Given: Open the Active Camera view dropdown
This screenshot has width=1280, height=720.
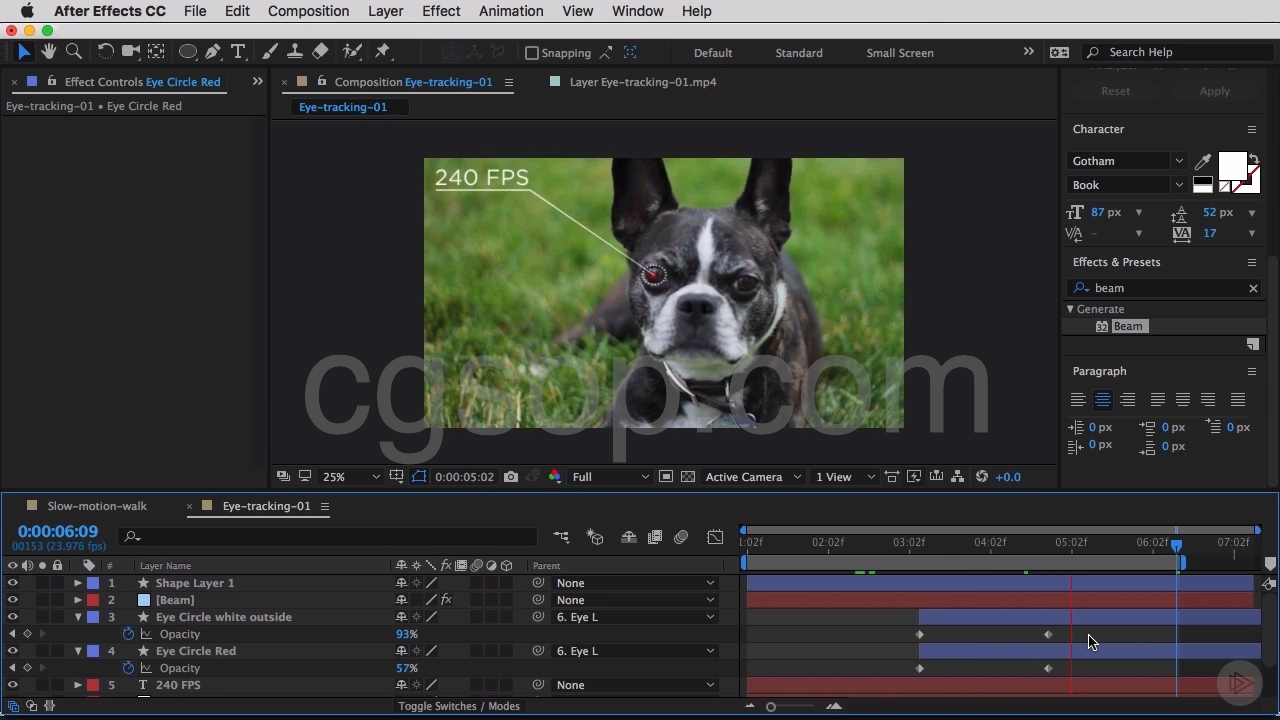Looking at the screenshot, I should point(753,477).
